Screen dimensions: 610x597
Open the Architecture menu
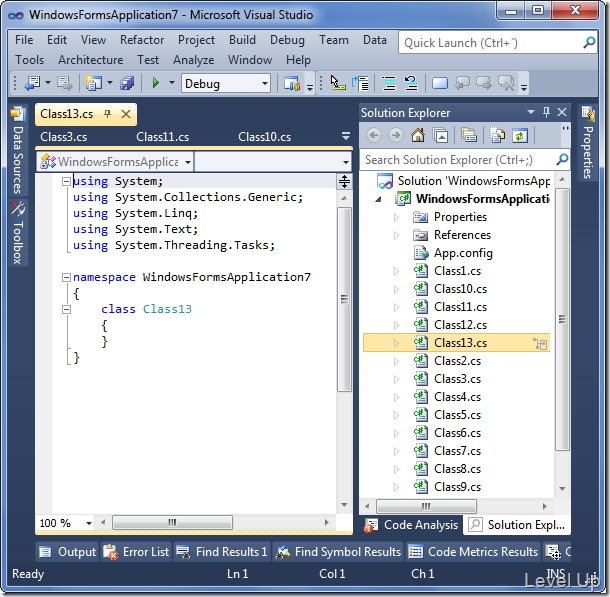[x=90, y=60]
